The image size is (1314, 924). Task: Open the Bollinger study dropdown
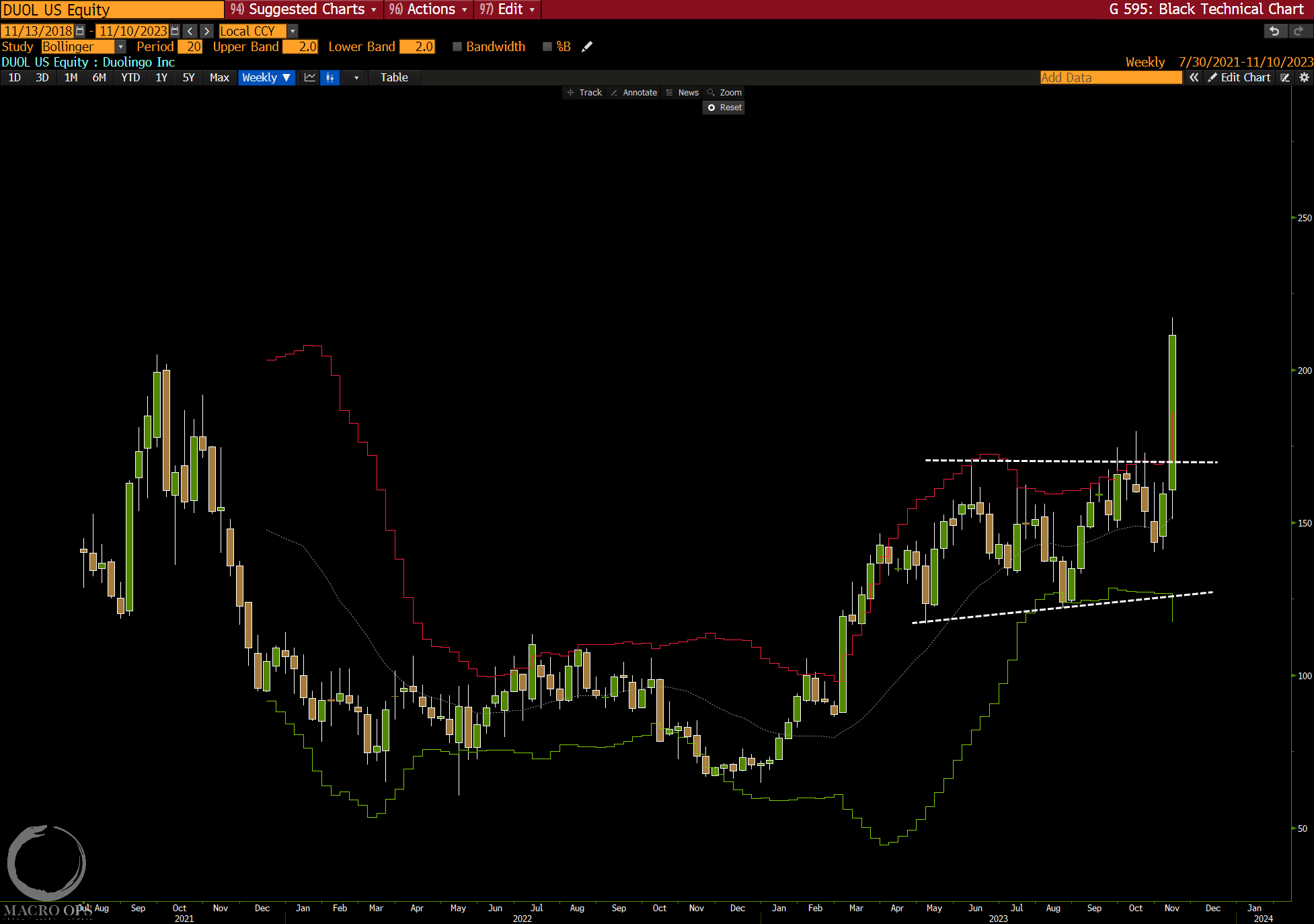pos(120,46)
